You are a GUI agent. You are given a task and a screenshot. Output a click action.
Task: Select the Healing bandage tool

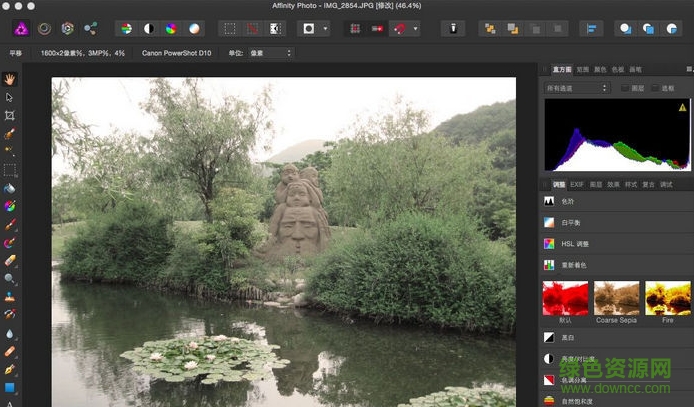pyautogui.click(x=9, y=352)
